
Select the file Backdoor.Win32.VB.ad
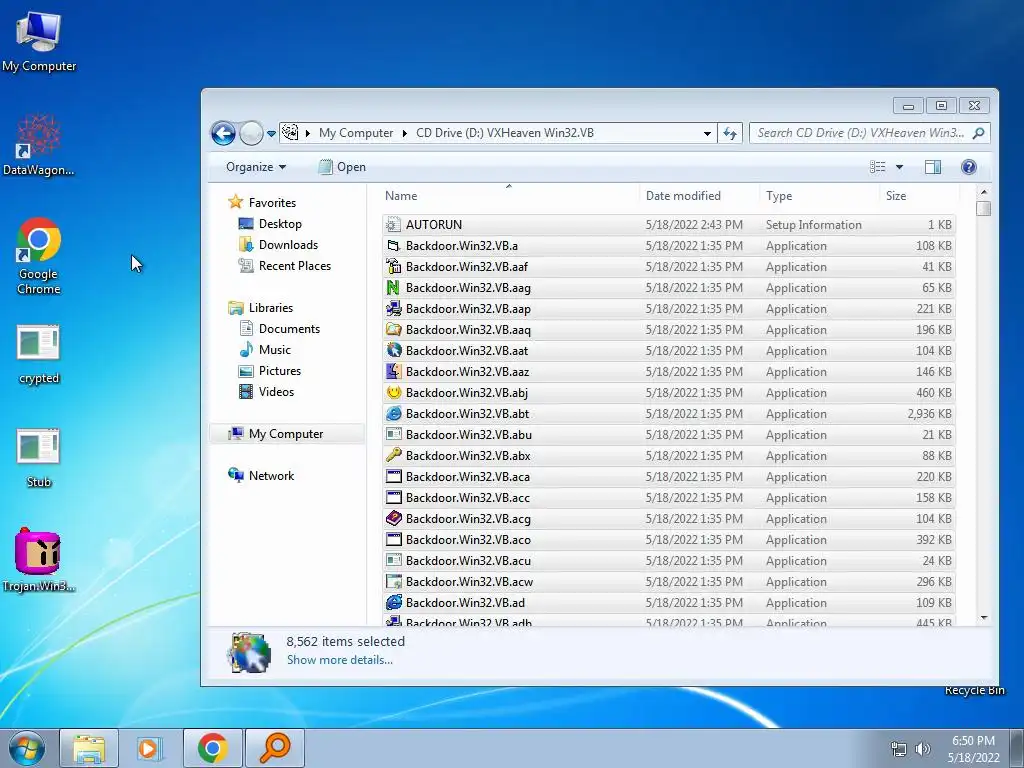pos(669,603)
